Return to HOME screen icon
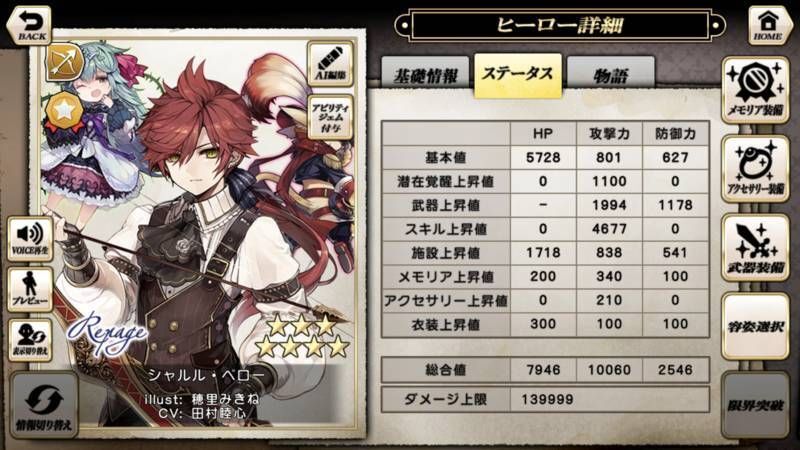Viewport: 800px width, 450px height. point(768,25)
